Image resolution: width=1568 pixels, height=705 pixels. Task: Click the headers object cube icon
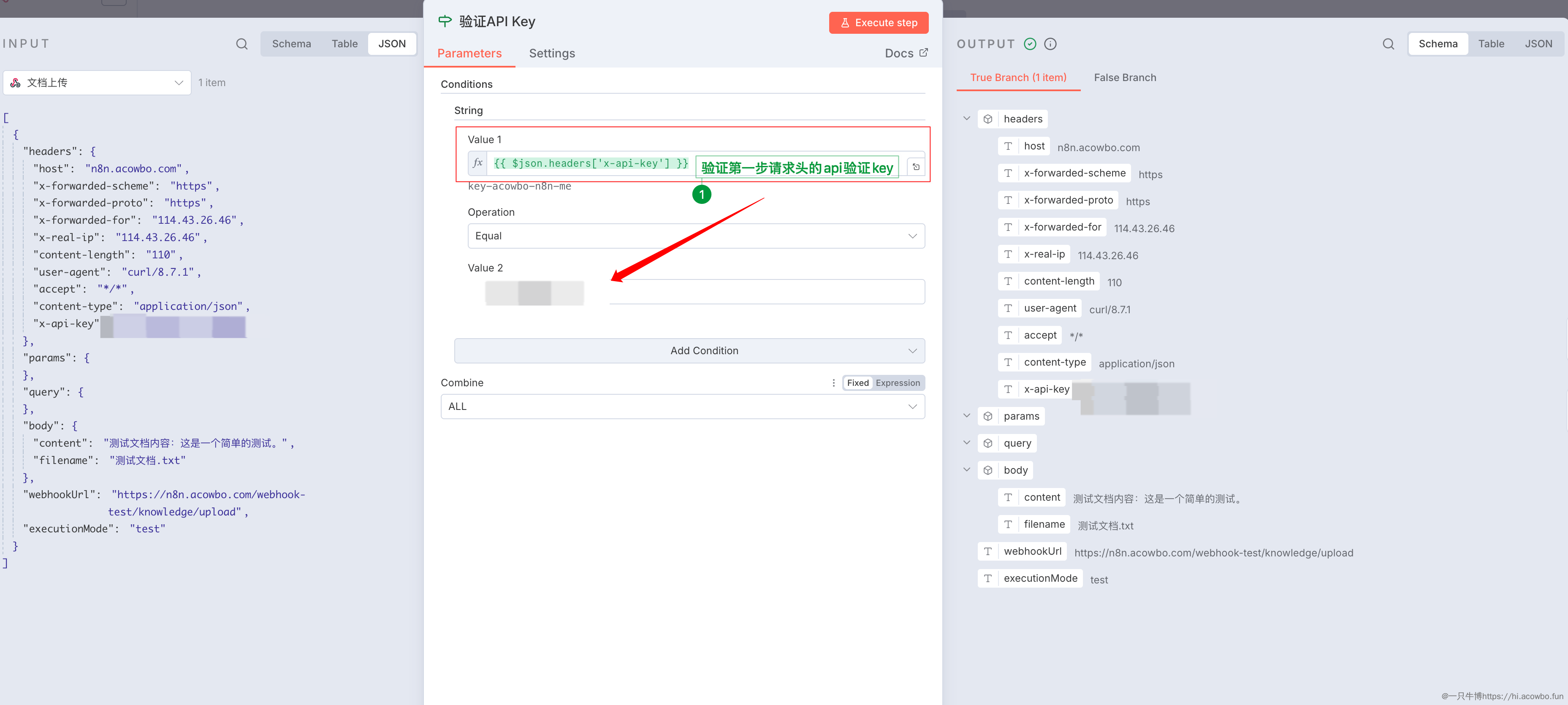[x=988, y=119]
